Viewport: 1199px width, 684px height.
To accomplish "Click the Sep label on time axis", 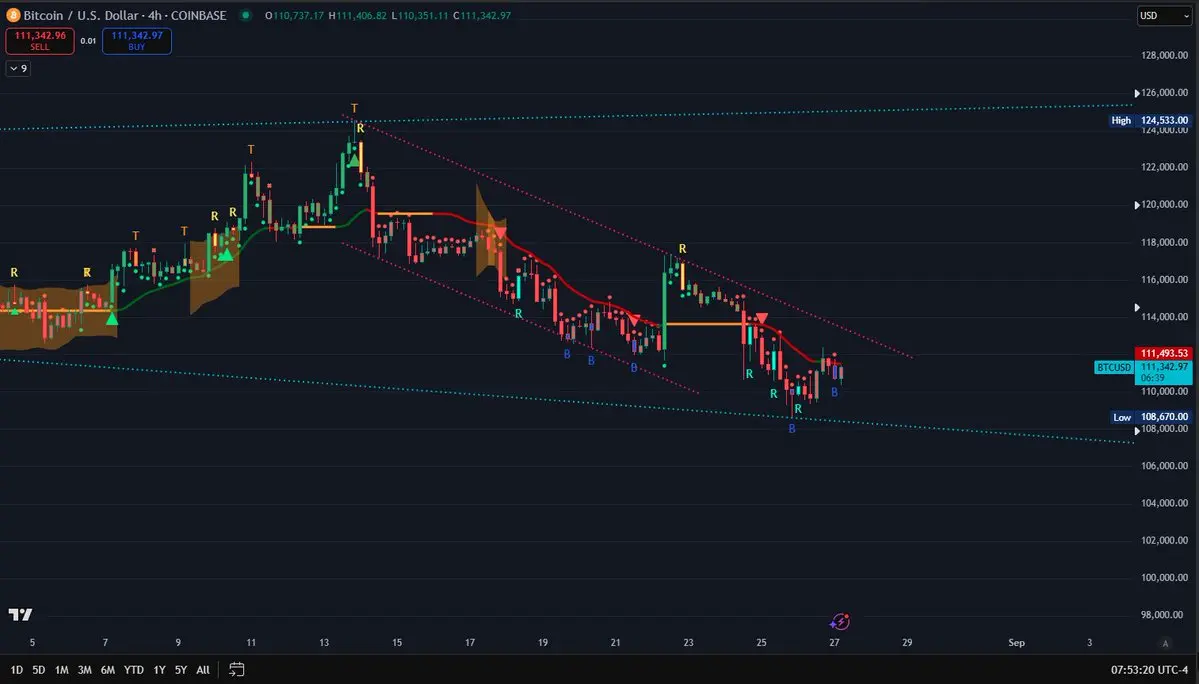I will (x=1016, y=643).
